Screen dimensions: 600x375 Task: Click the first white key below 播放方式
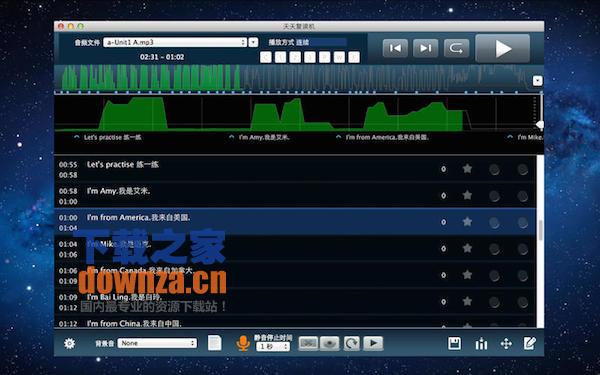click(266, 57)
